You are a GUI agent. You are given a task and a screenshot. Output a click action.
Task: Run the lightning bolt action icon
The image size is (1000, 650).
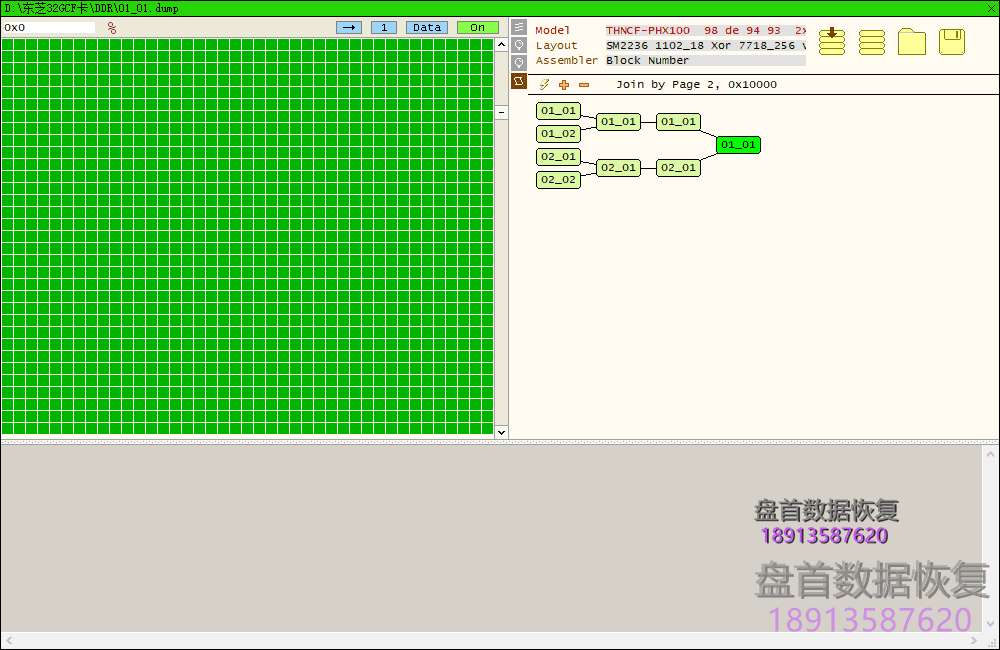[544, 84]
